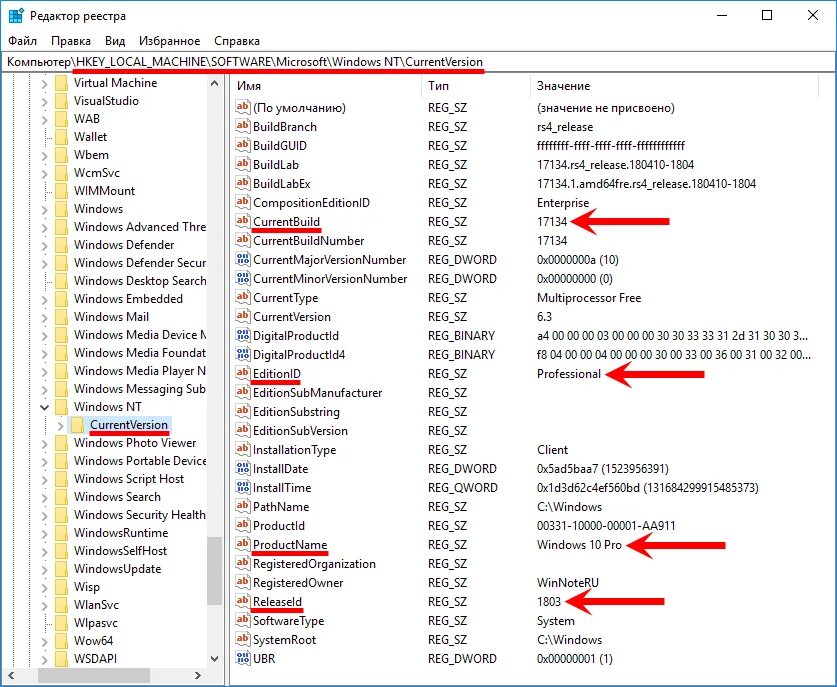
Task: Click the binary icon of CurrentMajorVersionNumber
Action: pos(243,259)
